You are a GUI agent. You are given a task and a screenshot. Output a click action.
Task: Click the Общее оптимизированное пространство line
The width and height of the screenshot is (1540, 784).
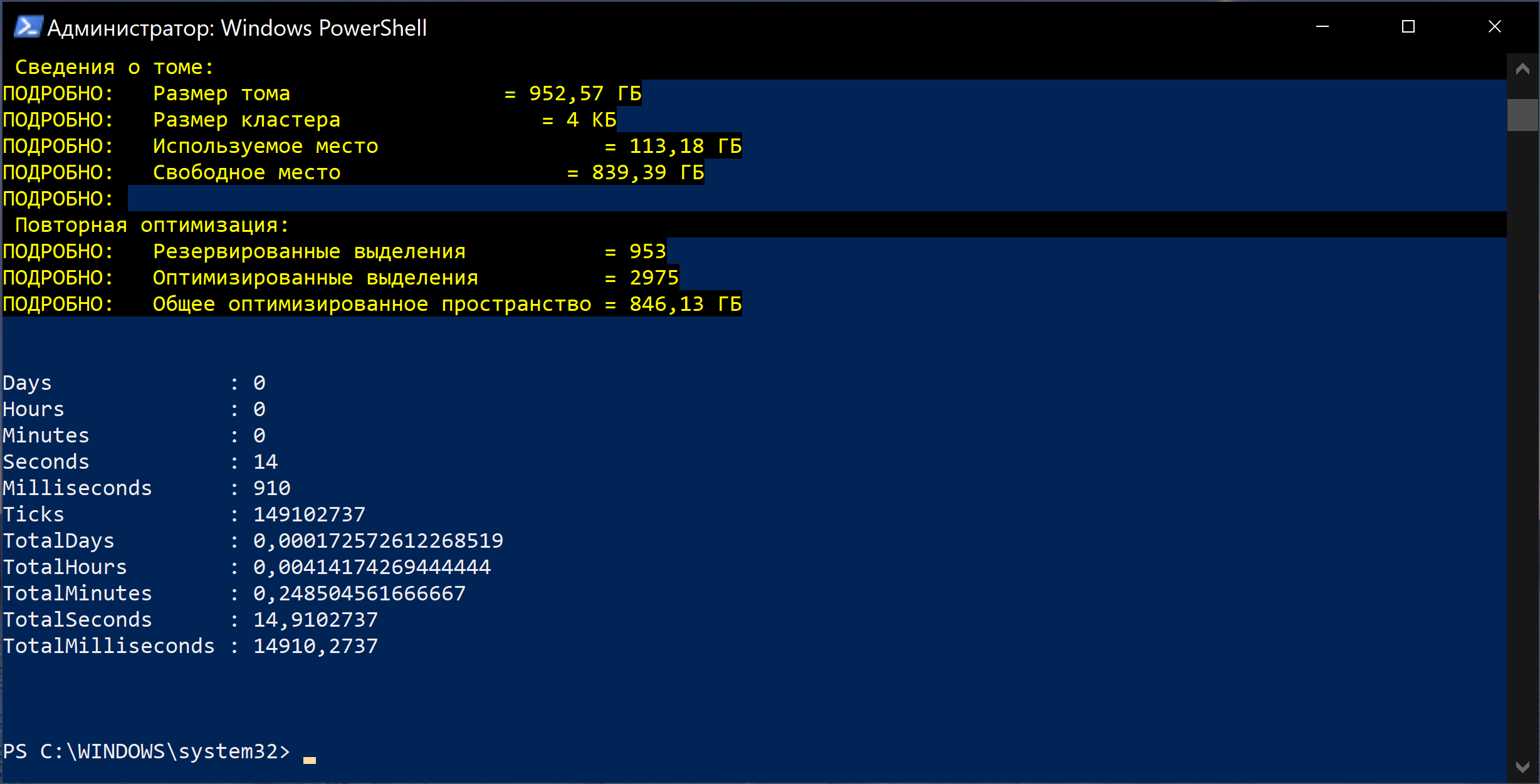(x=372, y=304)
